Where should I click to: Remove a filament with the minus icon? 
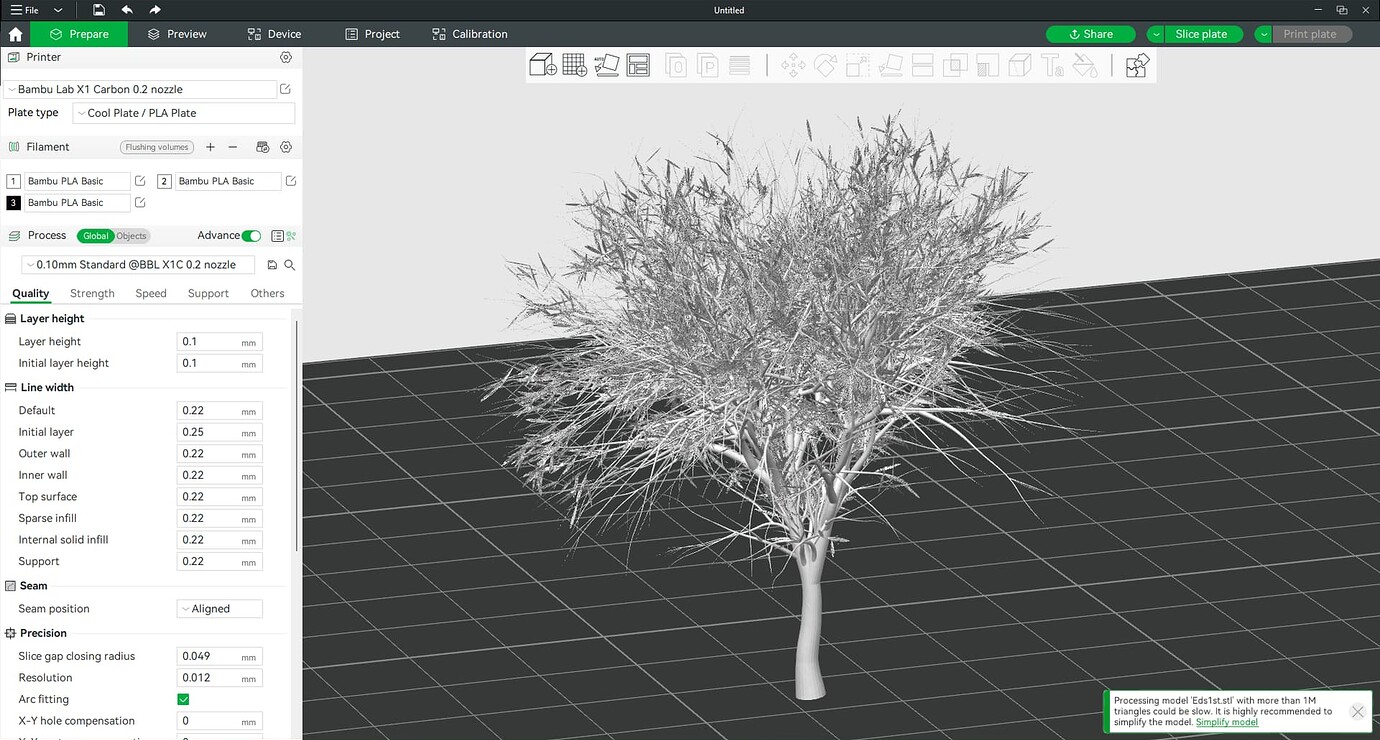coord(233,147)
